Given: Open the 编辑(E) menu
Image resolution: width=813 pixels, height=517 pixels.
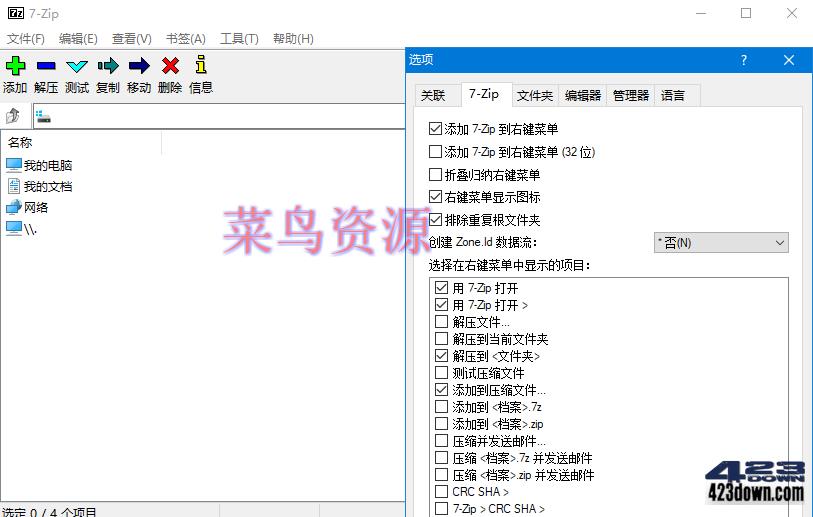Looking at the screenshot, I should pos(78,39).
